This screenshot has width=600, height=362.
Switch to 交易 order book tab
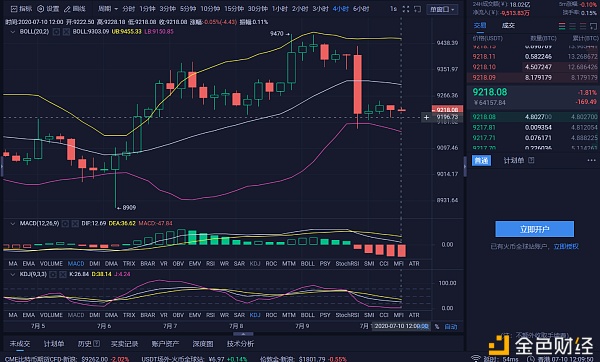pyautogui.click(x=480, y=26)
